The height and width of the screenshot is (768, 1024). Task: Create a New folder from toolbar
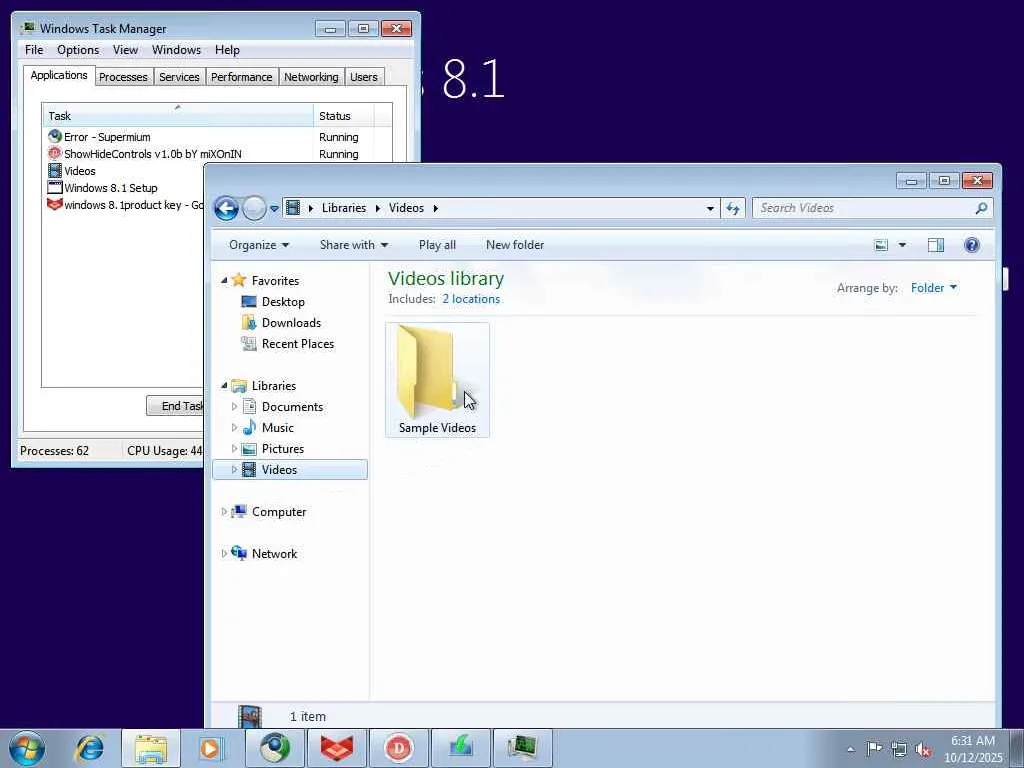pyautogui.click(x=515, y=245)
